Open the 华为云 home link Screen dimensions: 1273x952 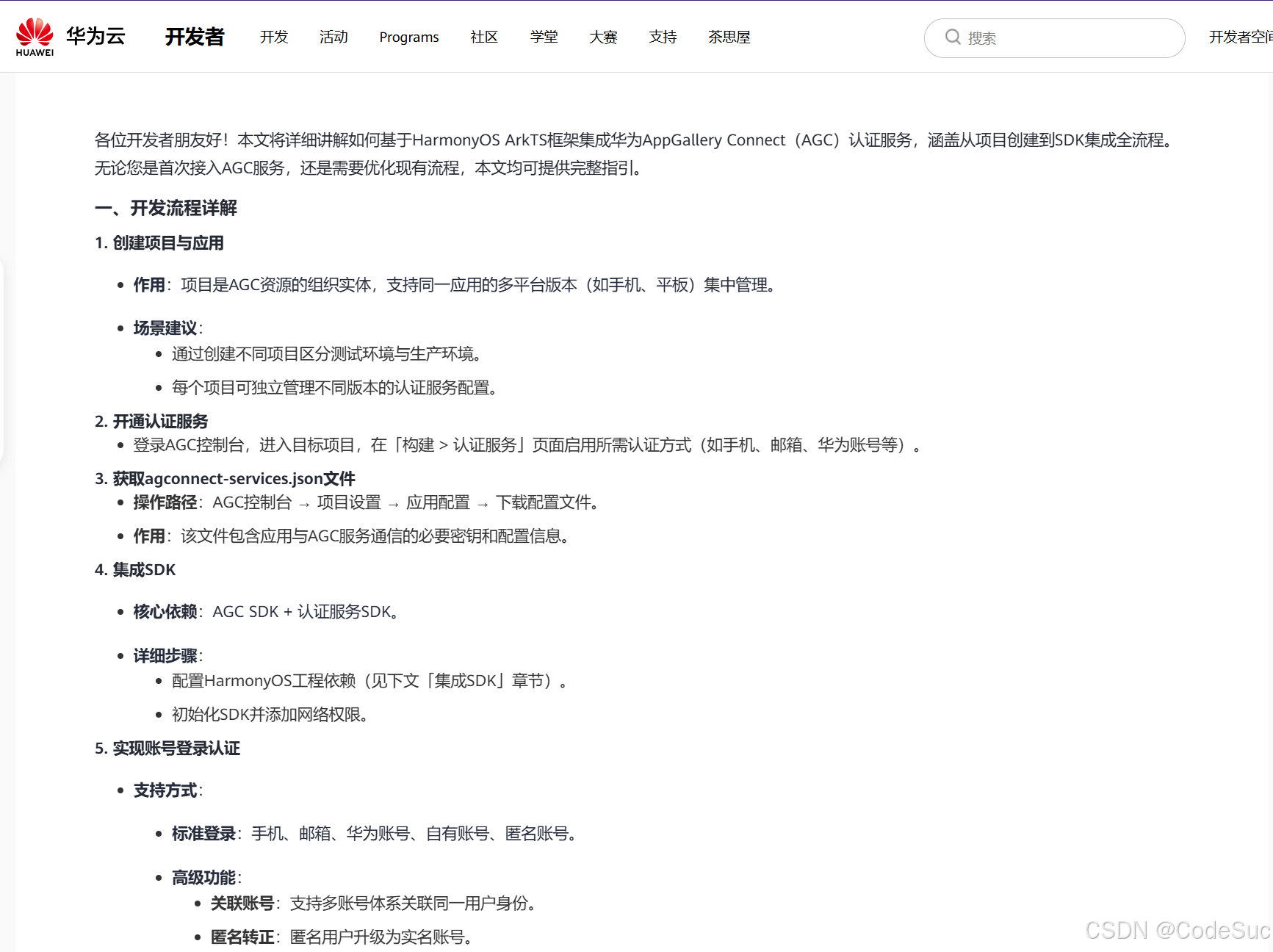[95, 35]
